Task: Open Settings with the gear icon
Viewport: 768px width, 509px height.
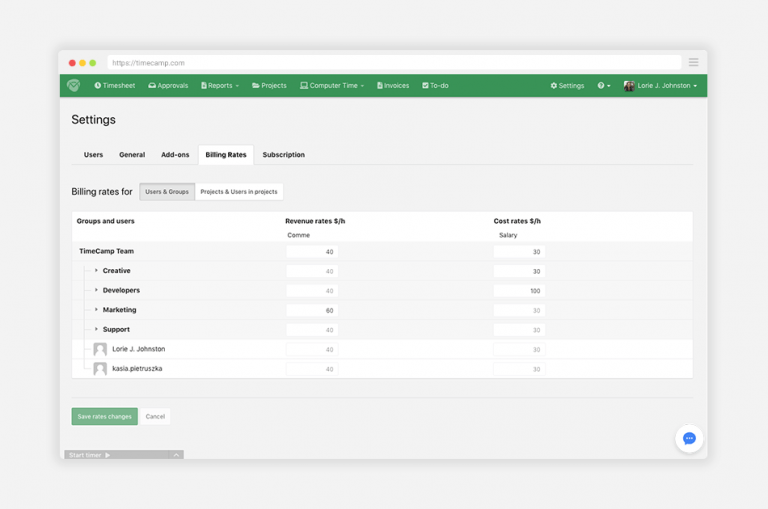Action: pos(567,86)
